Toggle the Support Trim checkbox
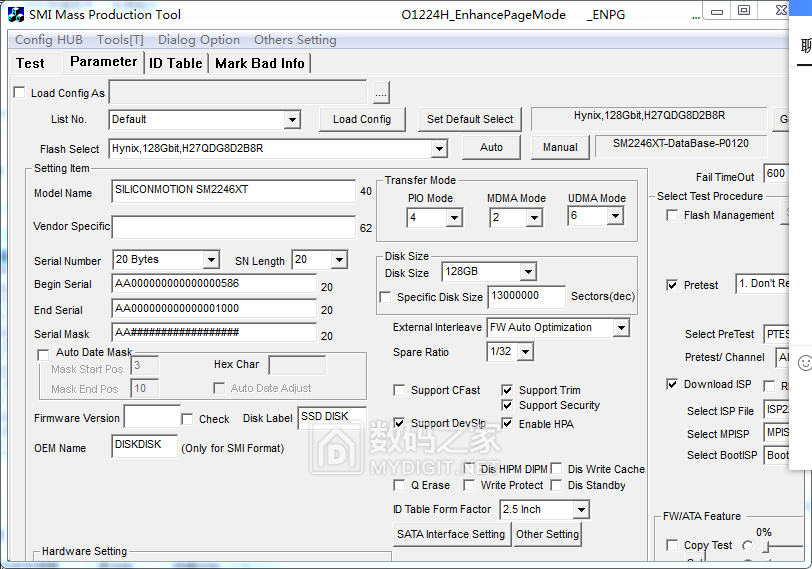 click(x=508, y=390)
